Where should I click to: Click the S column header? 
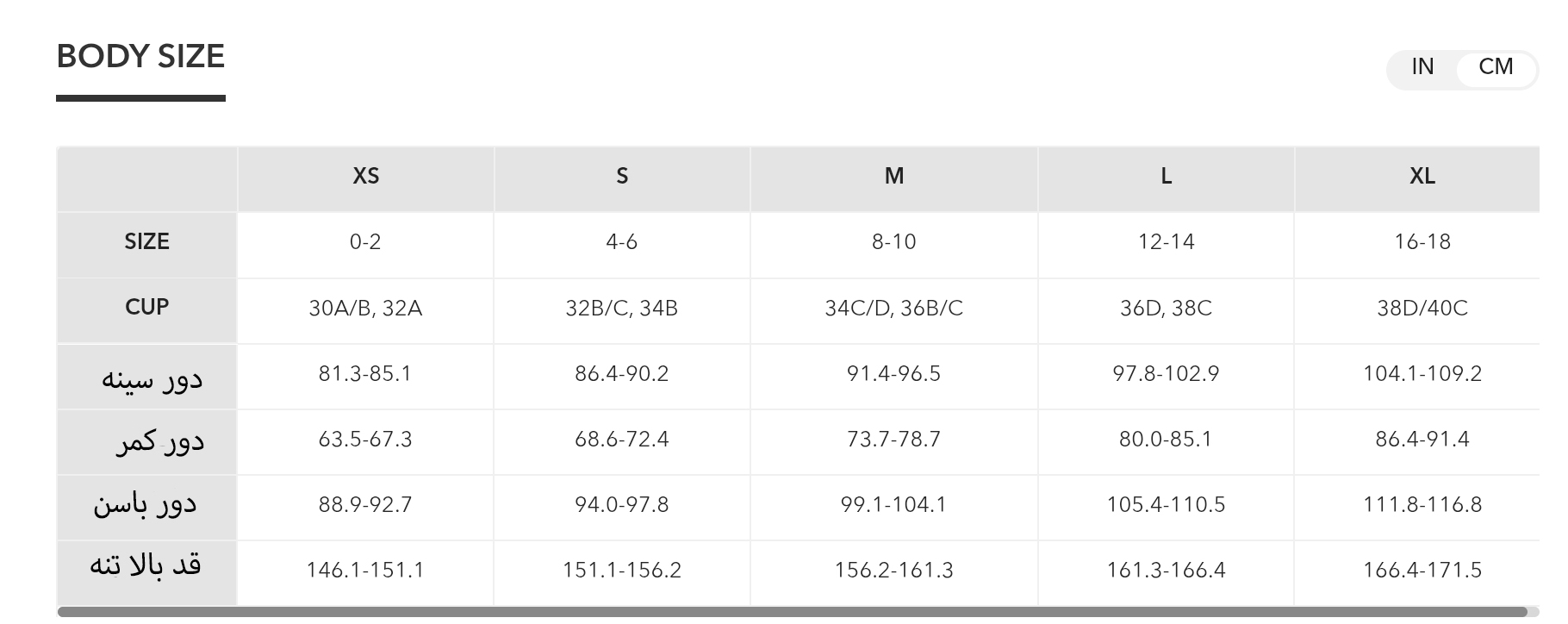point(622,177)
